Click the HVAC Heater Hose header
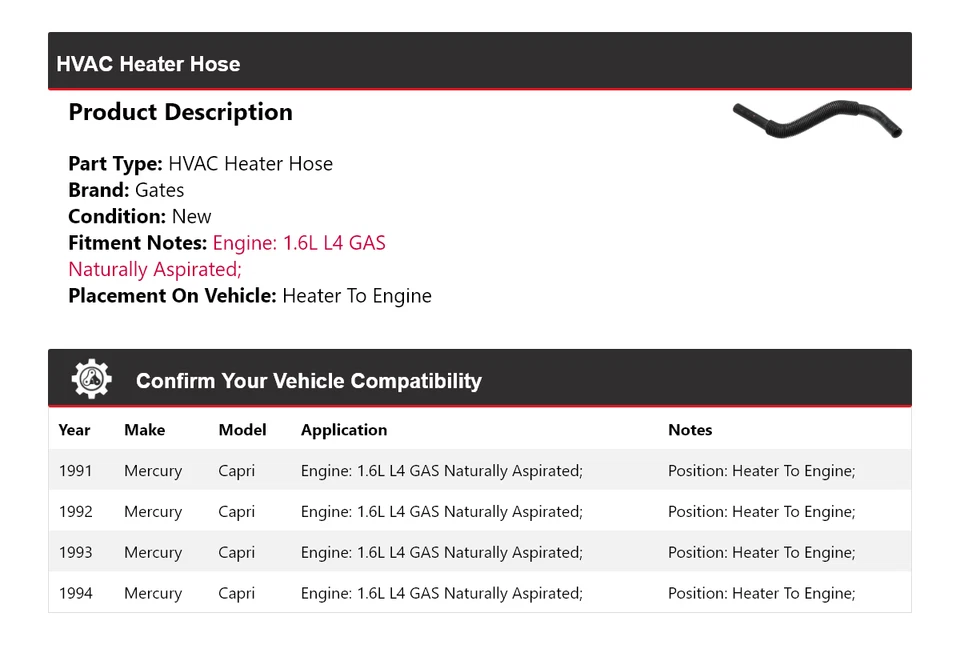Screen dimensions: 960x645 click(480, 61)
